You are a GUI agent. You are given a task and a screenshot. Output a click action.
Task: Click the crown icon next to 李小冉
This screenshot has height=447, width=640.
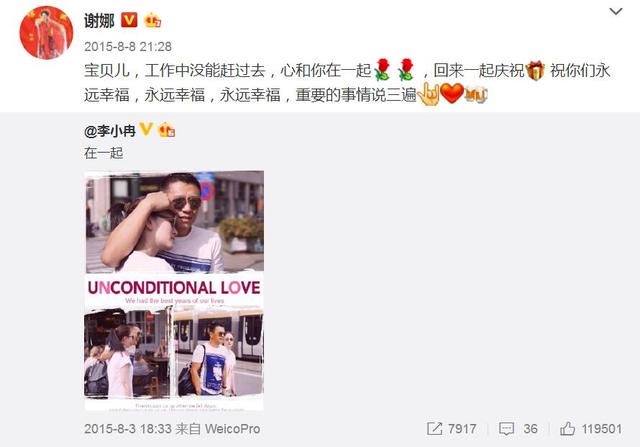[x=167, y=130]
